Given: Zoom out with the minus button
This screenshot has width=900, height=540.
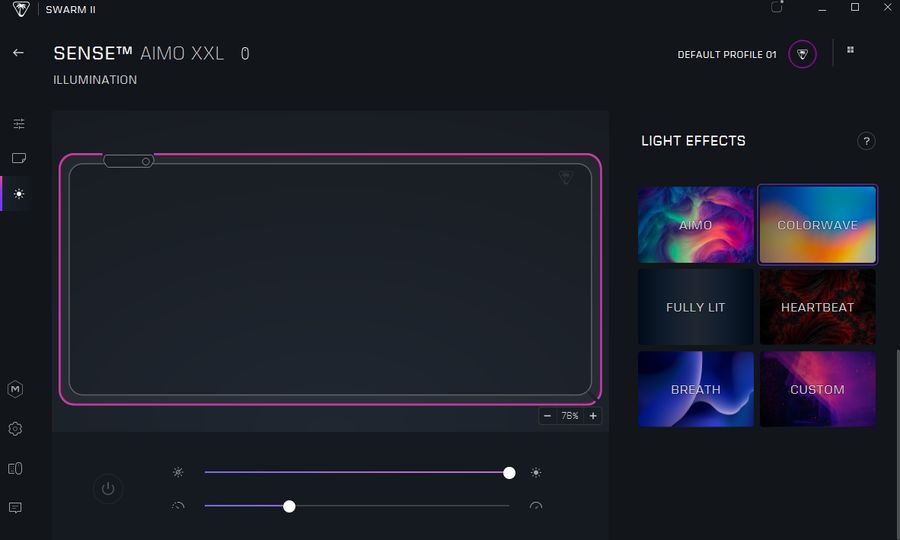Looking at the screenshot, I should tap(547, 415).
